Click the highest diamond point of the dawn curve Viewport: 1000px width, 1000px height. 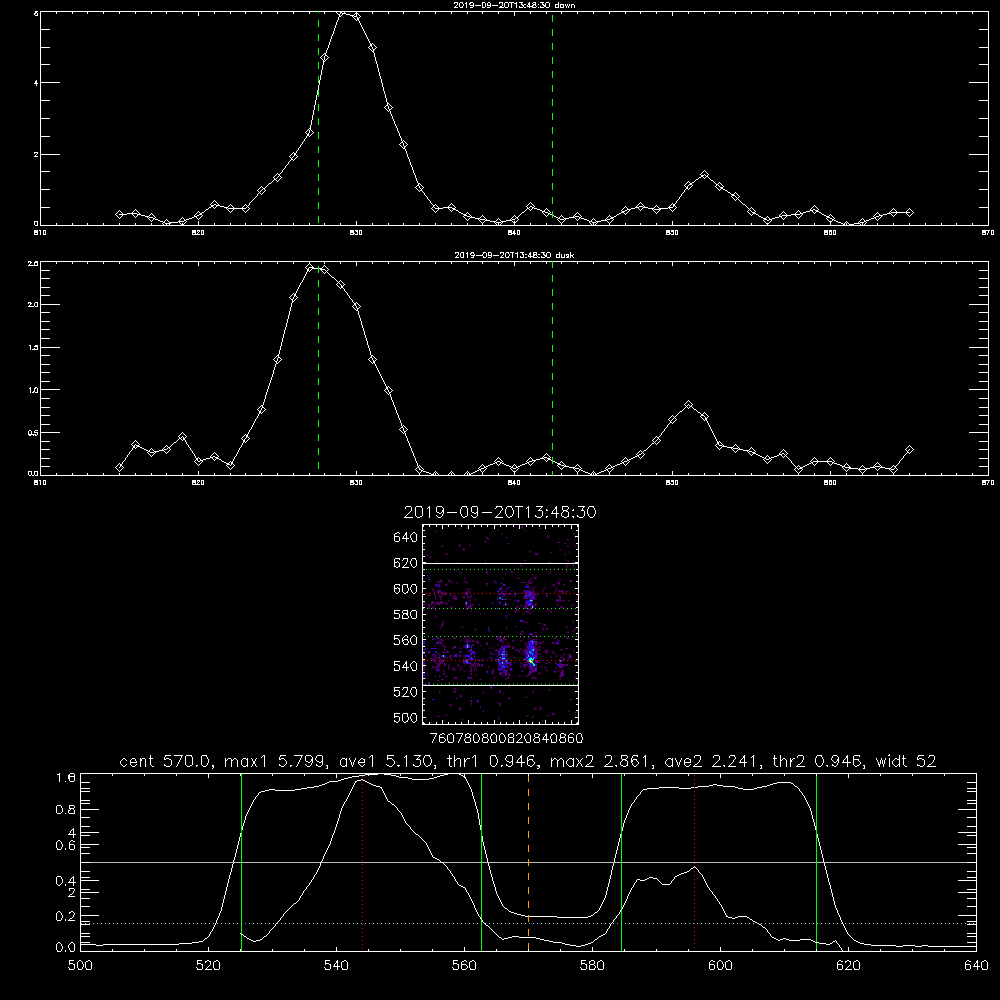click(x=341, y=12)
